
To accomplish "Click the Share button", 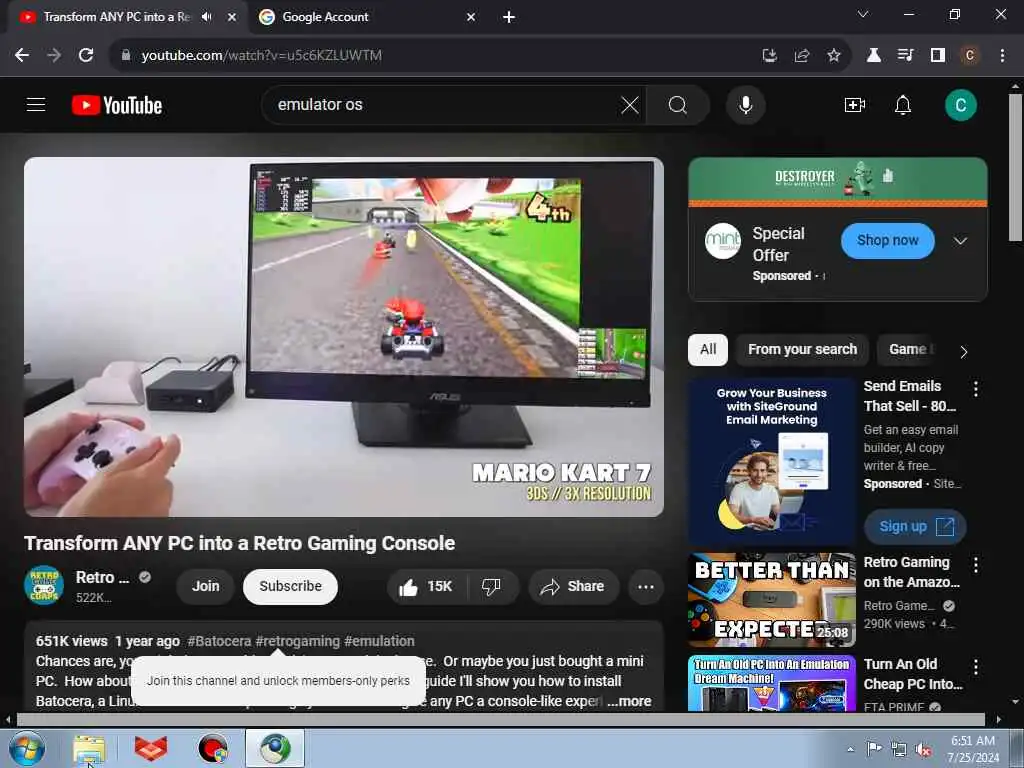I will (573, 586).
